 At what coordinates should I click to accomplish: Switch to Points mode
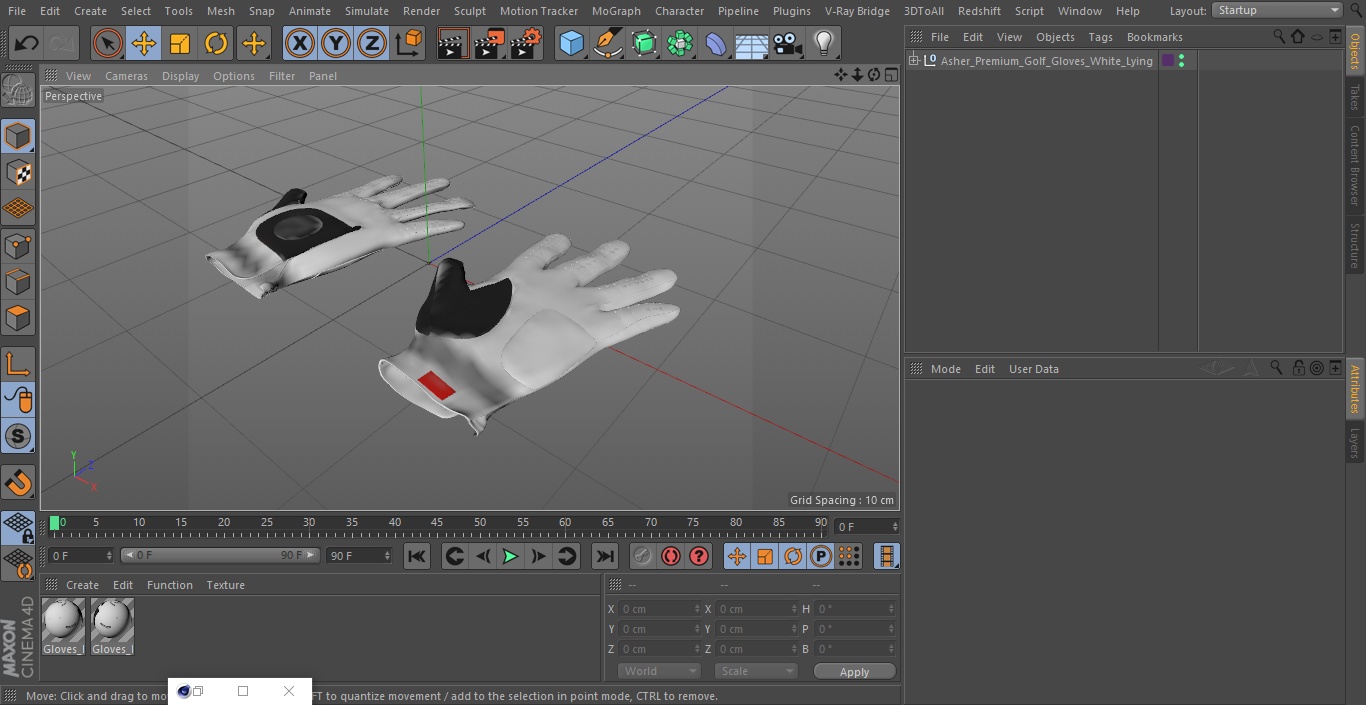(18, 245)
